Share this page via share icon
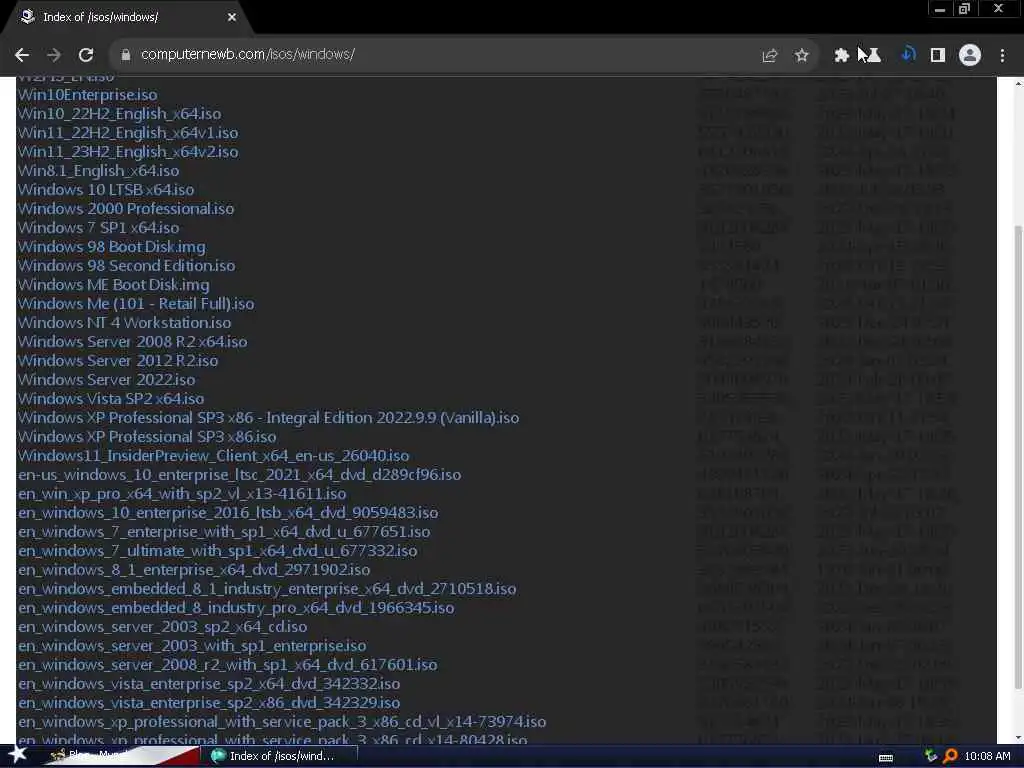The image size is (1024, 768). [769, 56]
